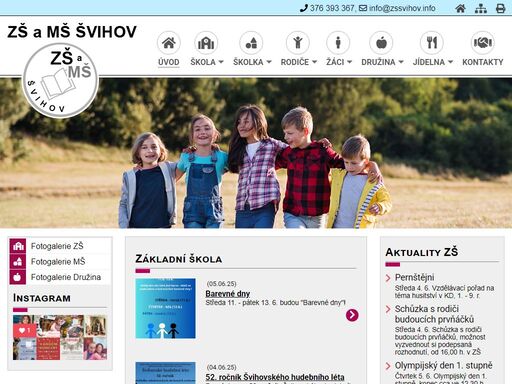Viewport: 512px width, 384px height.
Task: Open the sitemap icon in top bar
Action: 480,8
